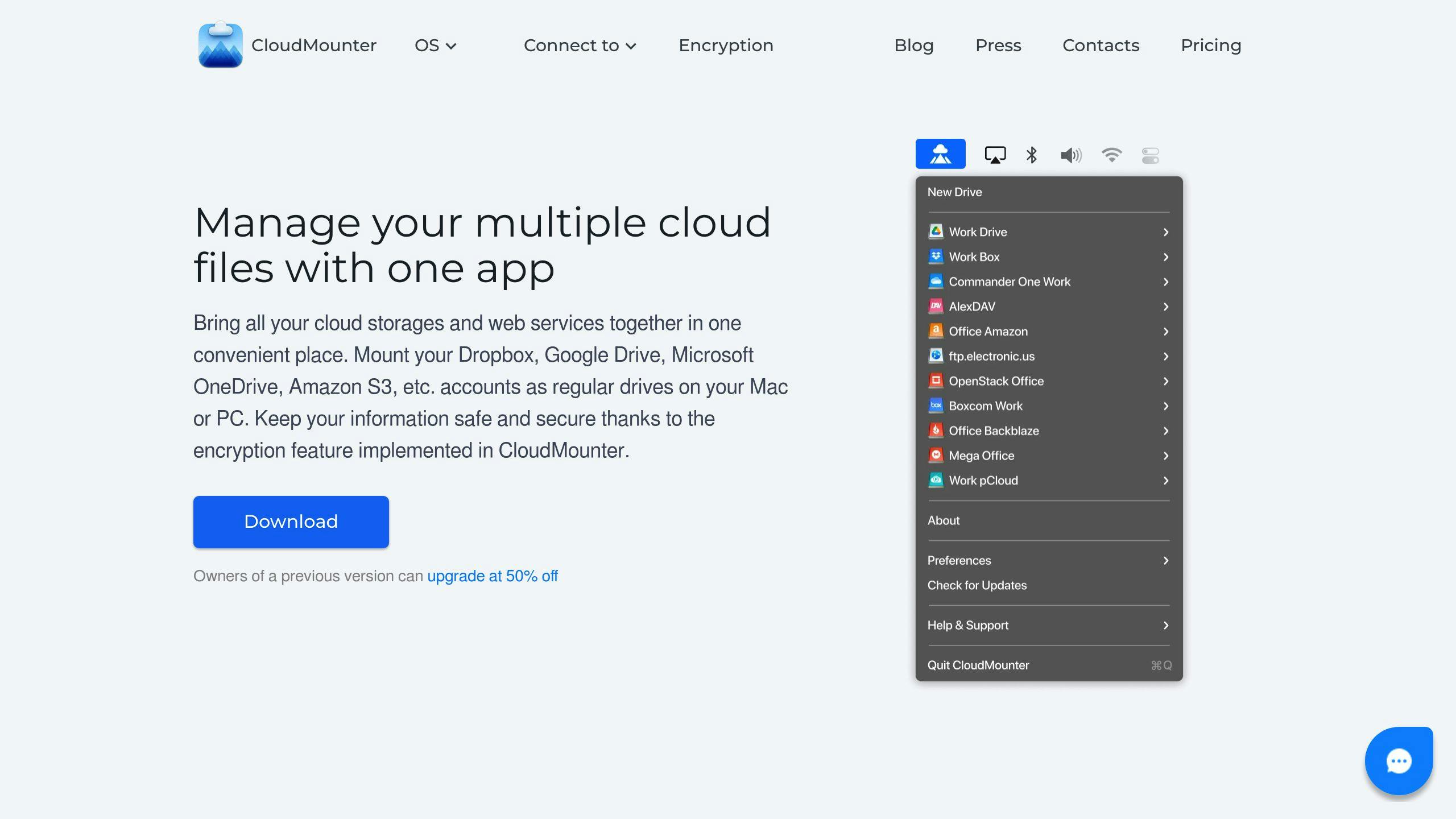The width and height of the screenshot is (1456, 819).
Task: Open the Control Center toggles icon
Action: (1150, 155)
